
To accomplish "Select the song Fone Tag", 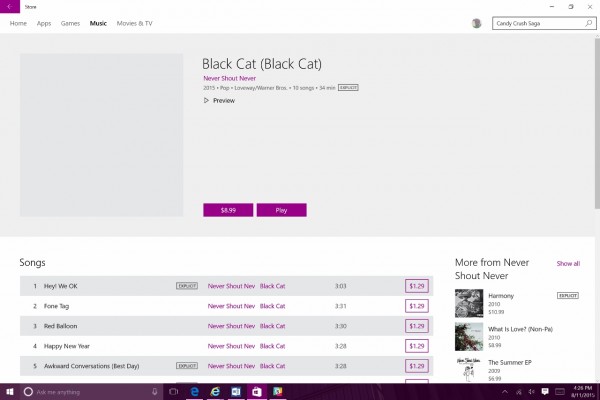I will pyautogui.click(x=57, y=306).
